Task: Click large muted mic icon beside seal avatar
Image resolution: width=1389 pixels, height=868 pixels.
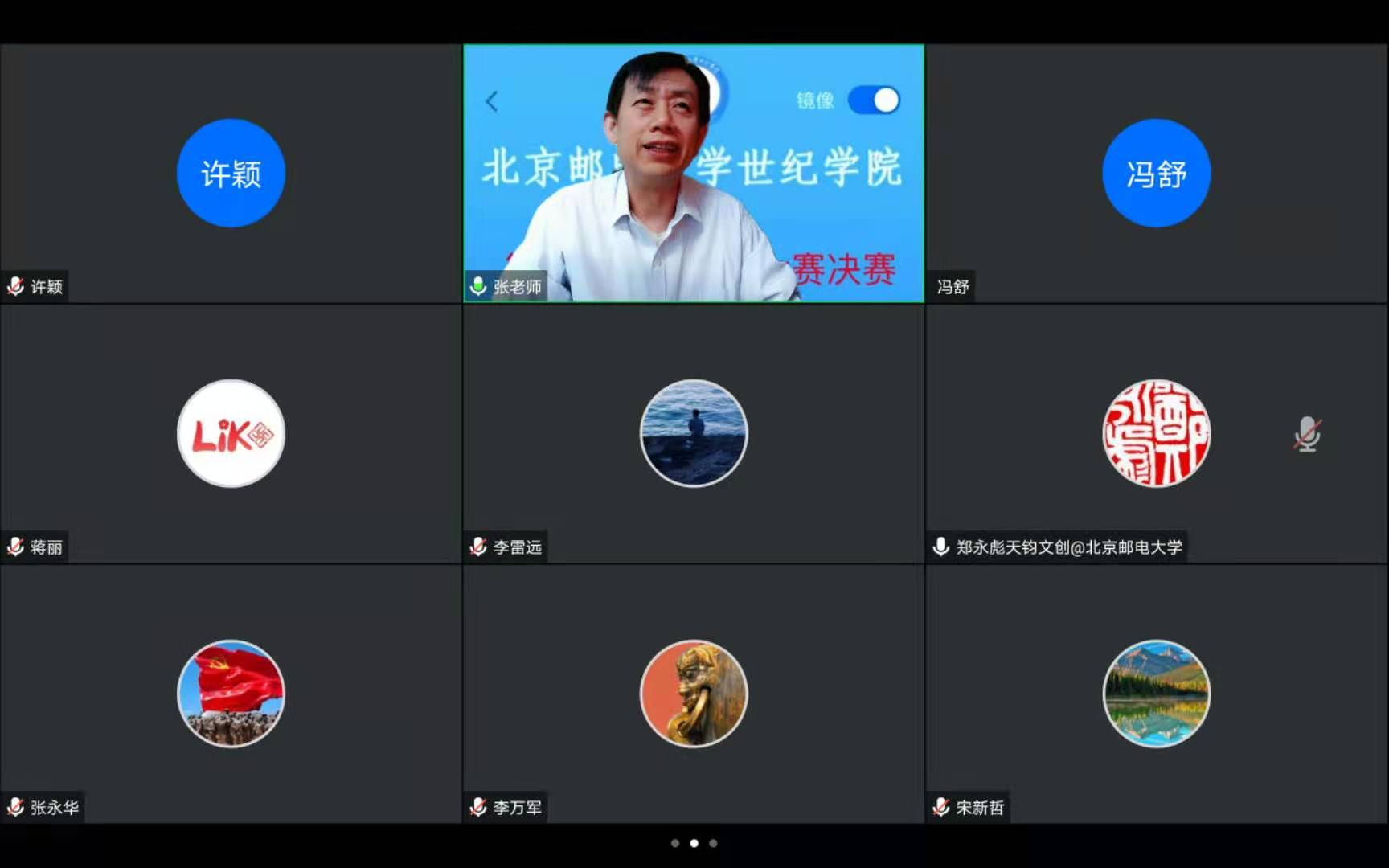Action: (1307, 434)
